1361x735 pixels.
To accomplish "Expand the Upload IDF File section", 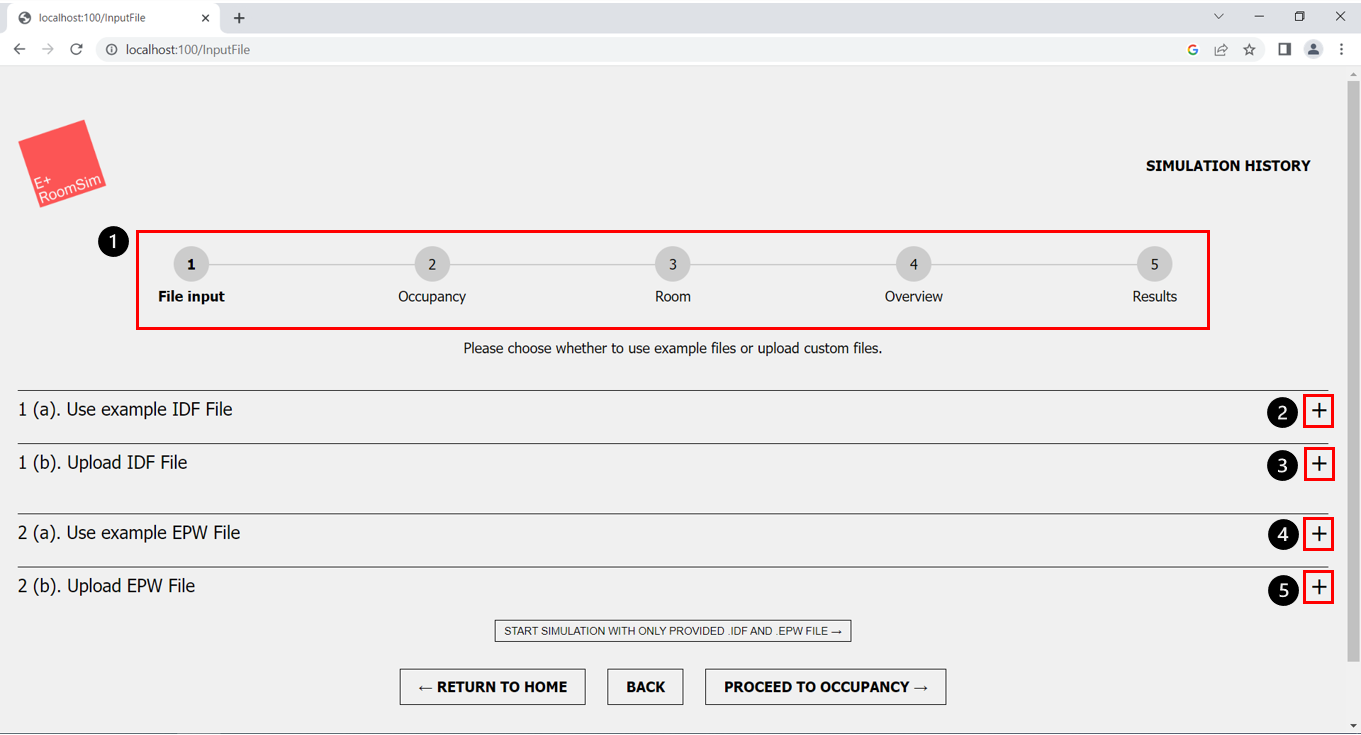I will click(1318, 464).
